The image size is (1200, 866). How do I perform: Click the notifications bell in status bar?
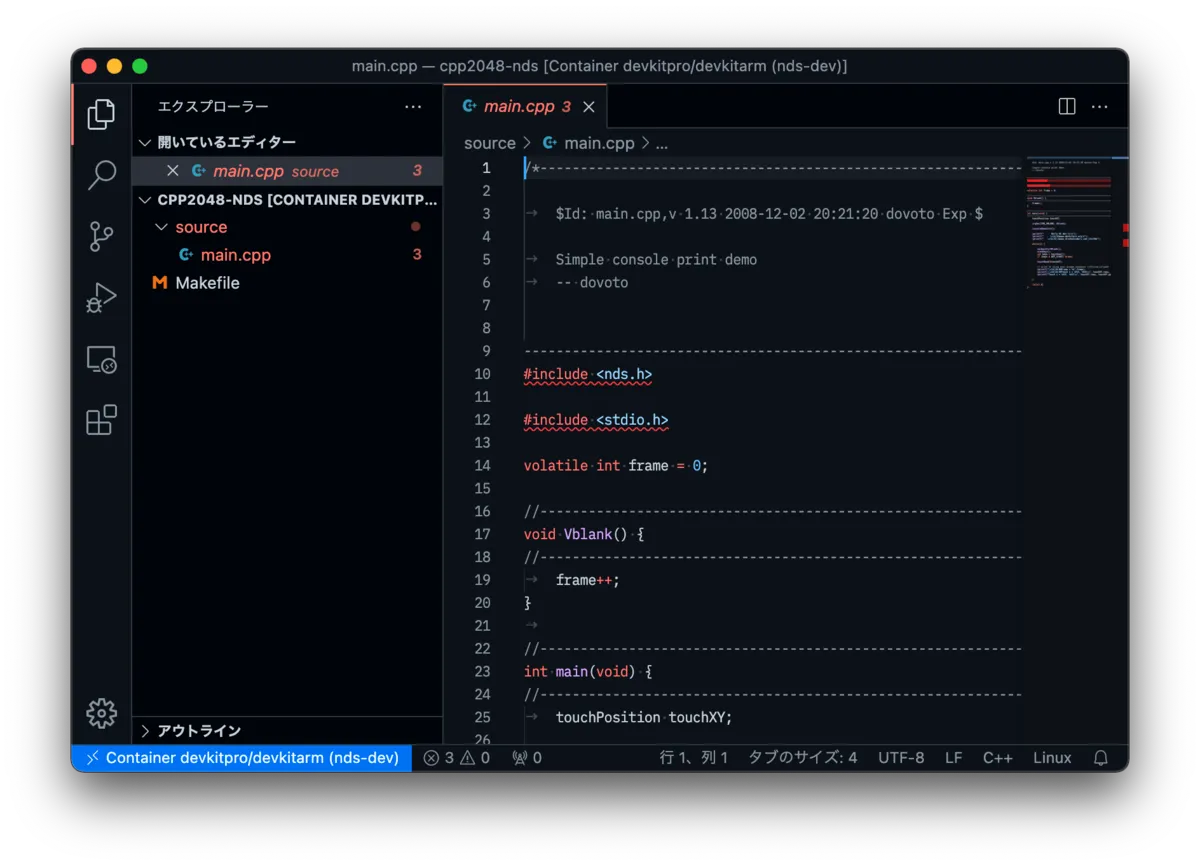point(1101,758)
